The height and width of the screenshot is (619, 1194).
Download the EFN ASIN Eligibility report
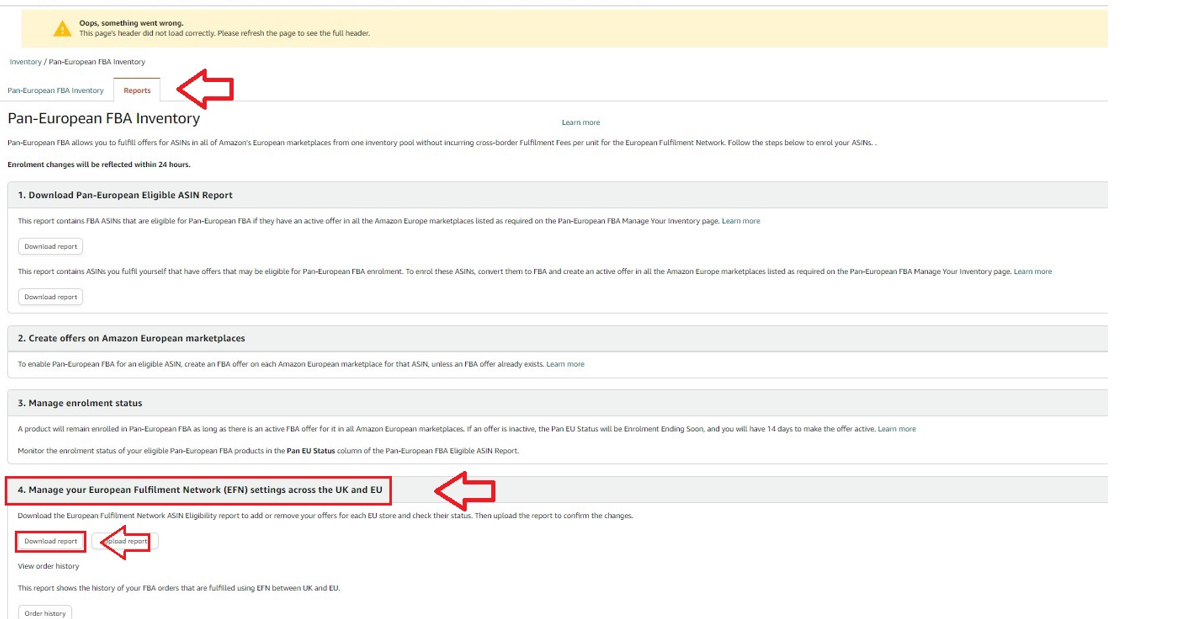pos(50,541)
